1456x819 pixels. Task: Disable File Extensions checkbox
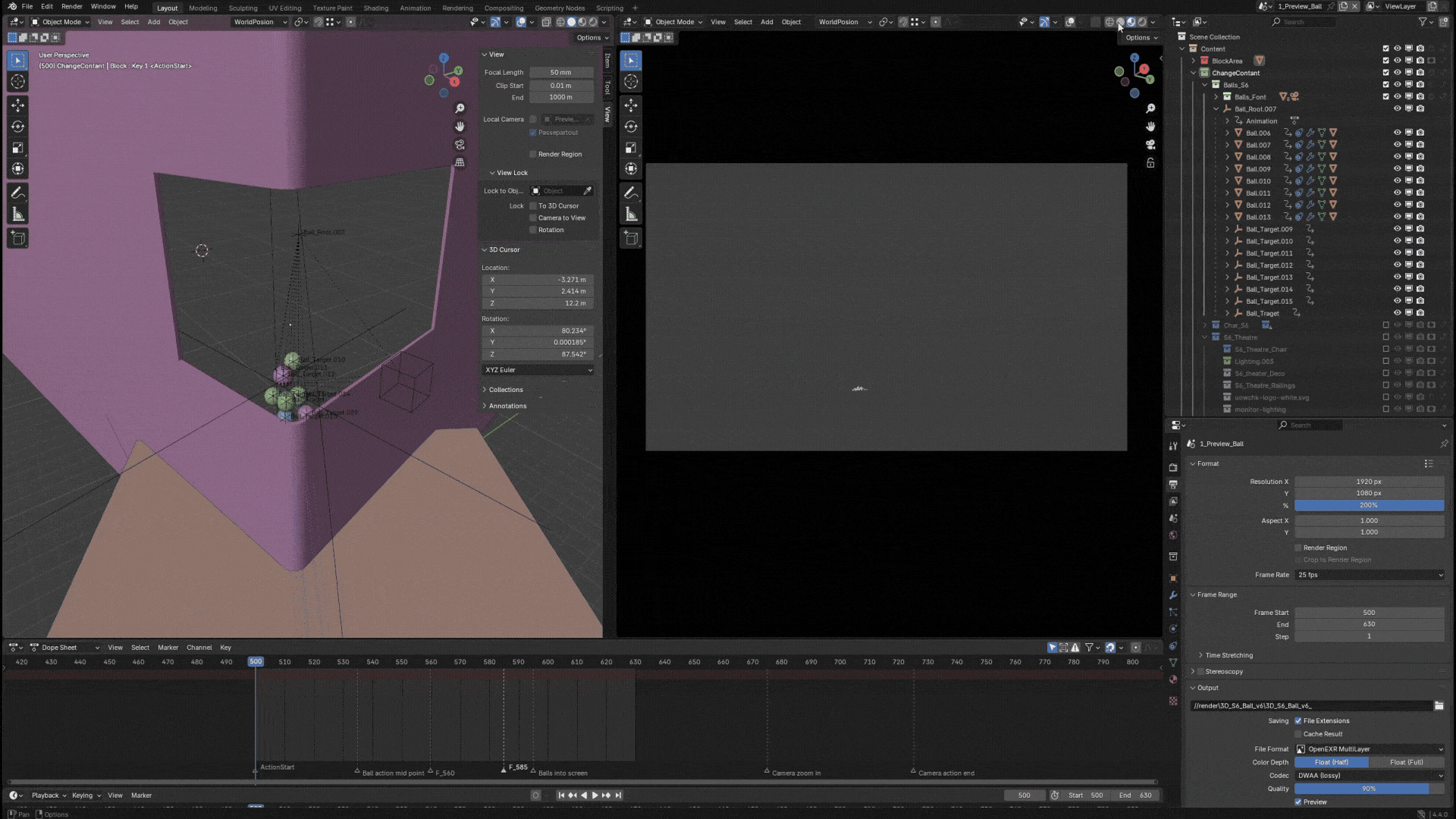click(1298, 721)
